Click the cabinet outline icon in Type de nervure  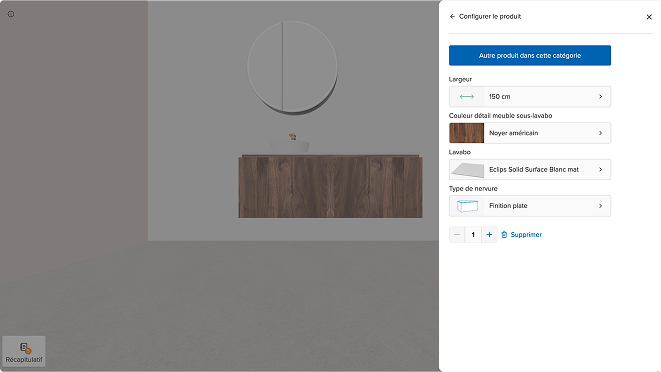coord(467,206)
